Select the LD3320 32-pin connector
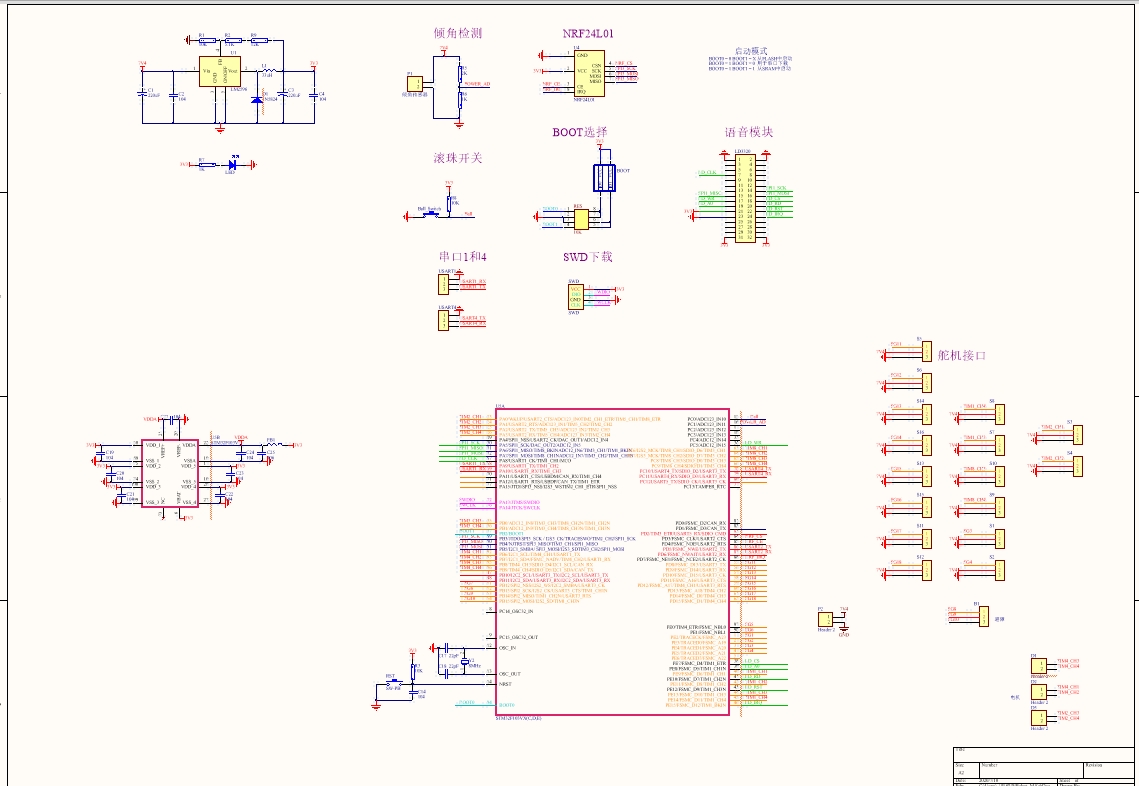 [745, 198]
